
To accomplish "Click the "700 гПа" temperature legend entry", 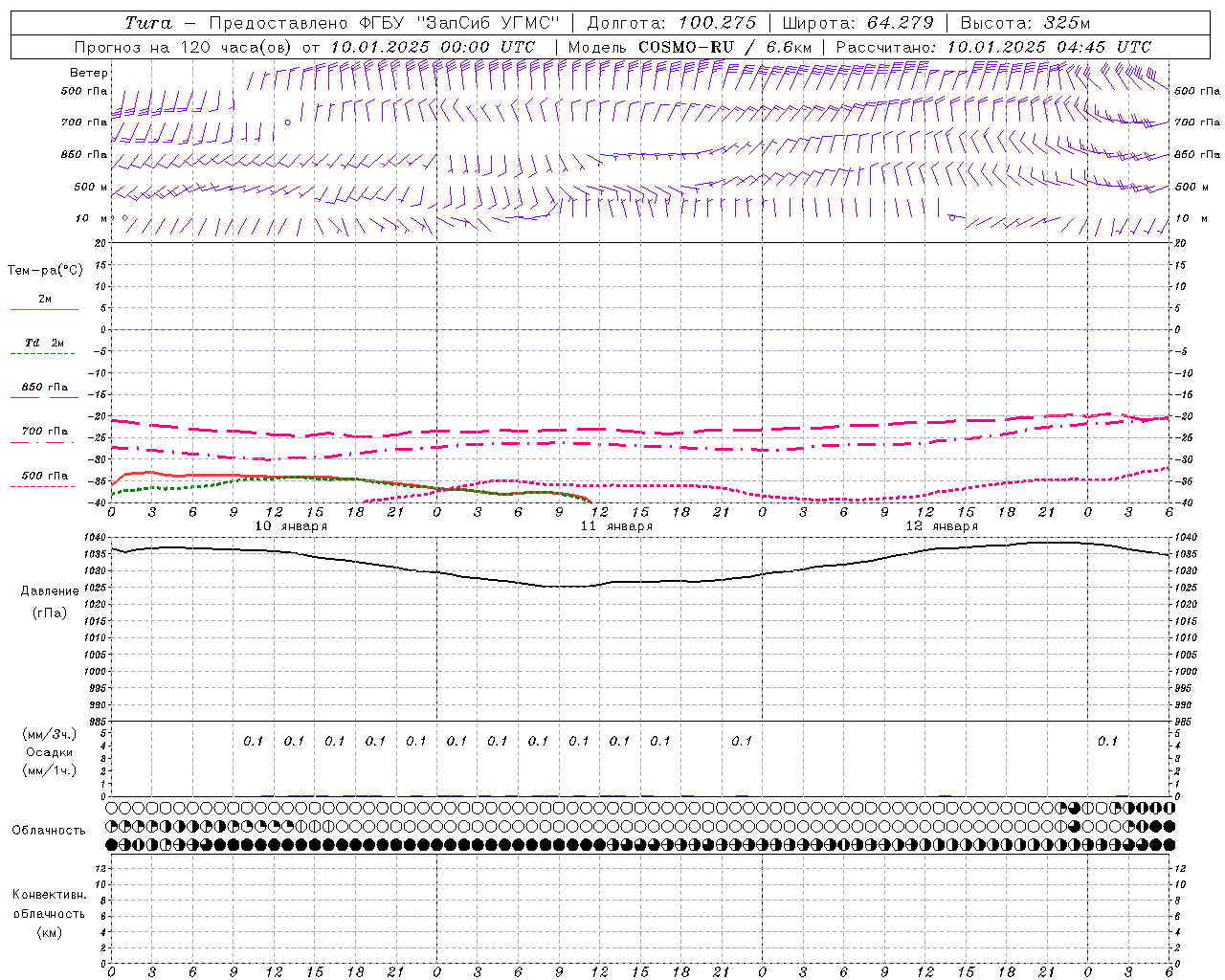I will [45, 432].
